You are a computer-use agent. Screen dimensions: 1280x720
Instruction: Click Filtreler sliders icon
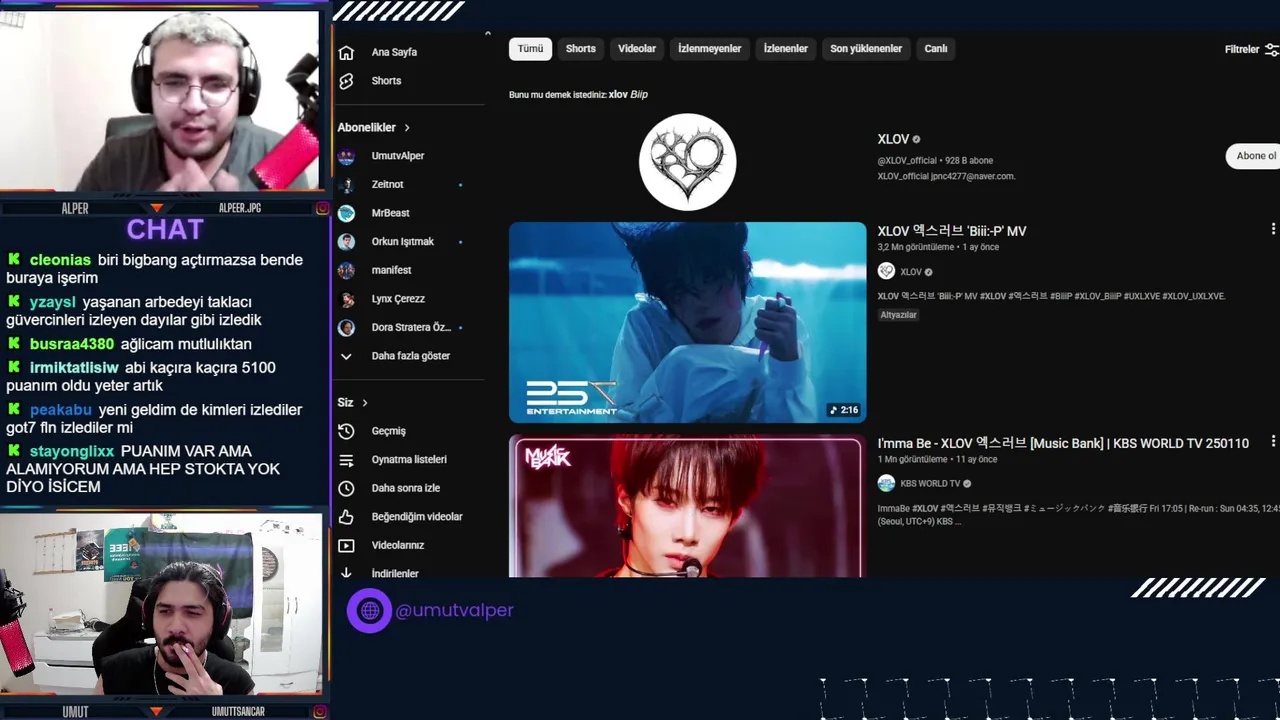click(1272, 49)
